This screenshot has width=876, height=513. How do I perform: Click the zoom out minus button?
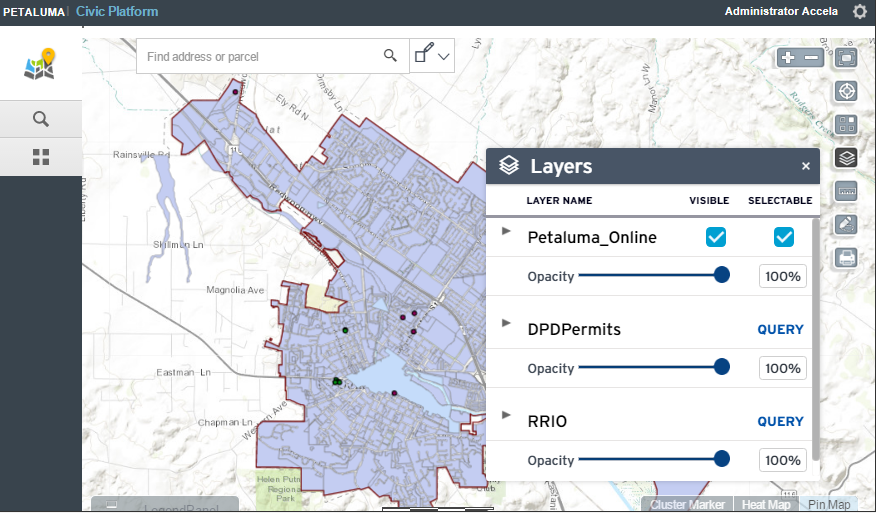tap(811, 58)
